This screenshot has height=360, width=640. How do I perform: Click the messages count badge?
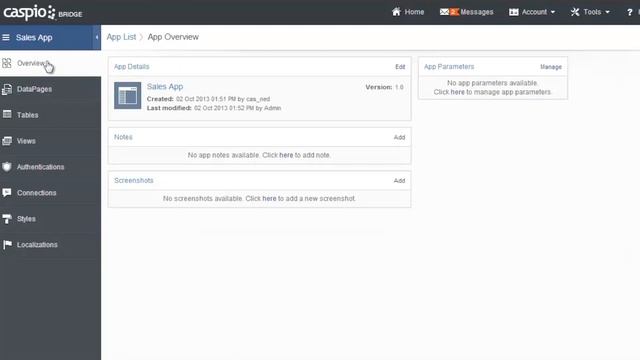pos(454,12)
